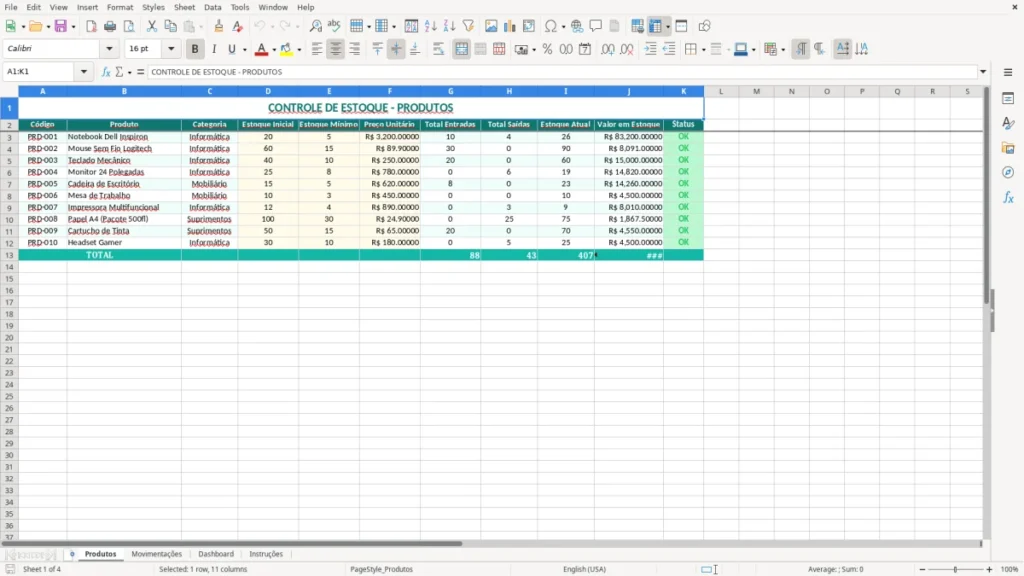
Task: Toggle Align Left
Action: 317,49
